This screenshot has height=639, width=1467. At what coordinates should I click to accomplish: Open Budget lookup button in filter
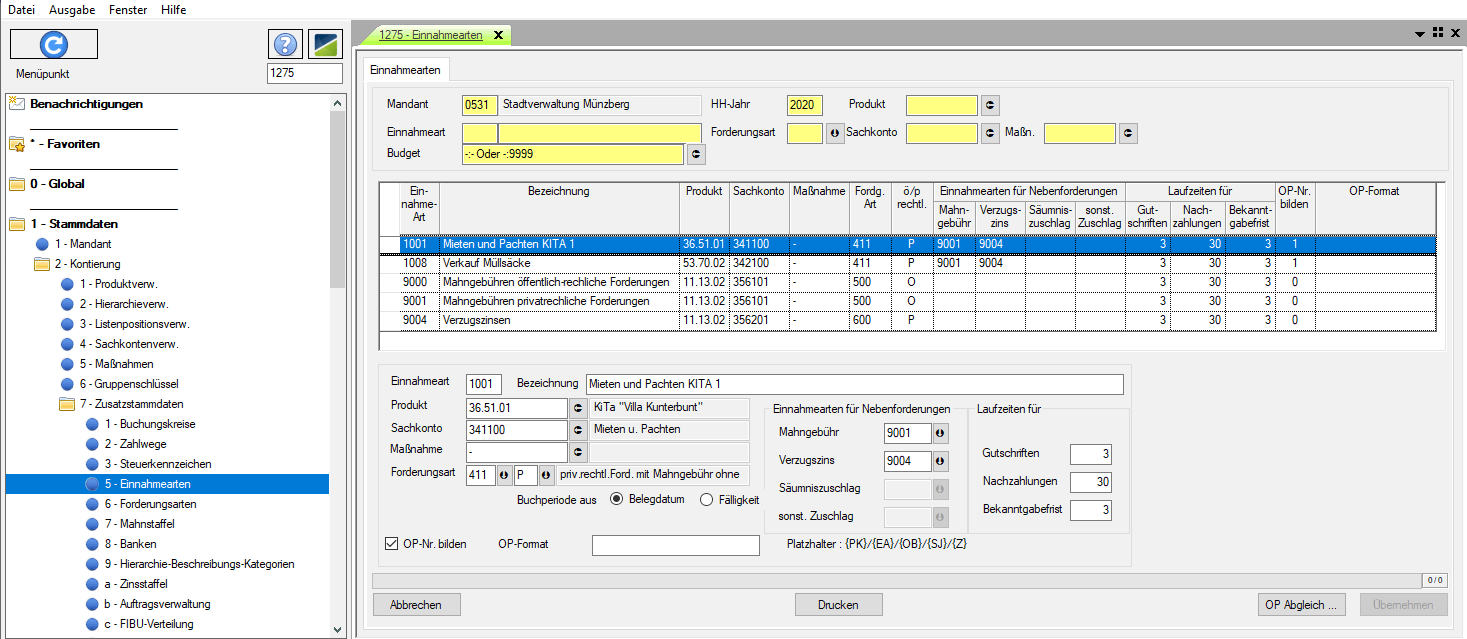[696, 154]
